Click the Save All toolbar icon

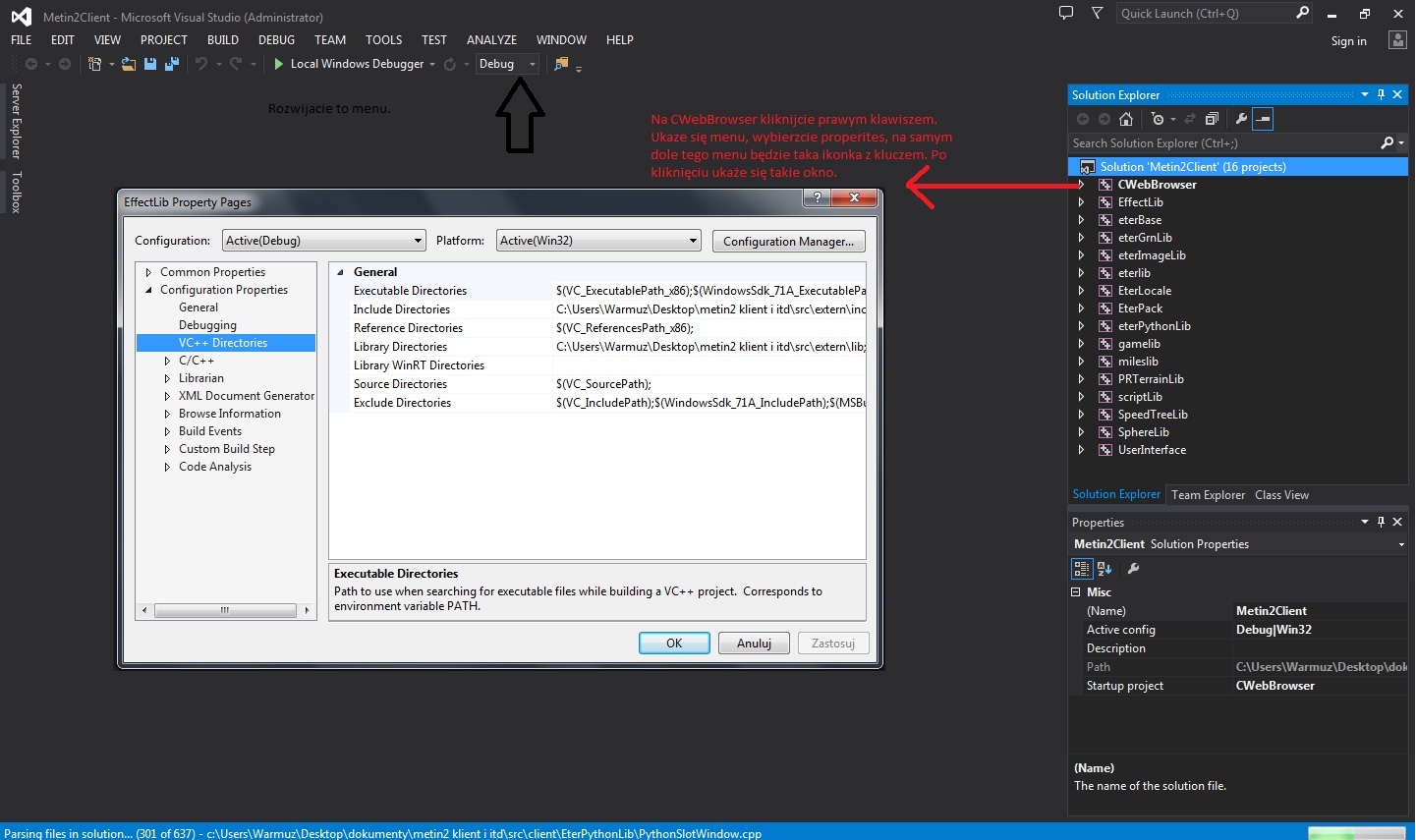172,64
